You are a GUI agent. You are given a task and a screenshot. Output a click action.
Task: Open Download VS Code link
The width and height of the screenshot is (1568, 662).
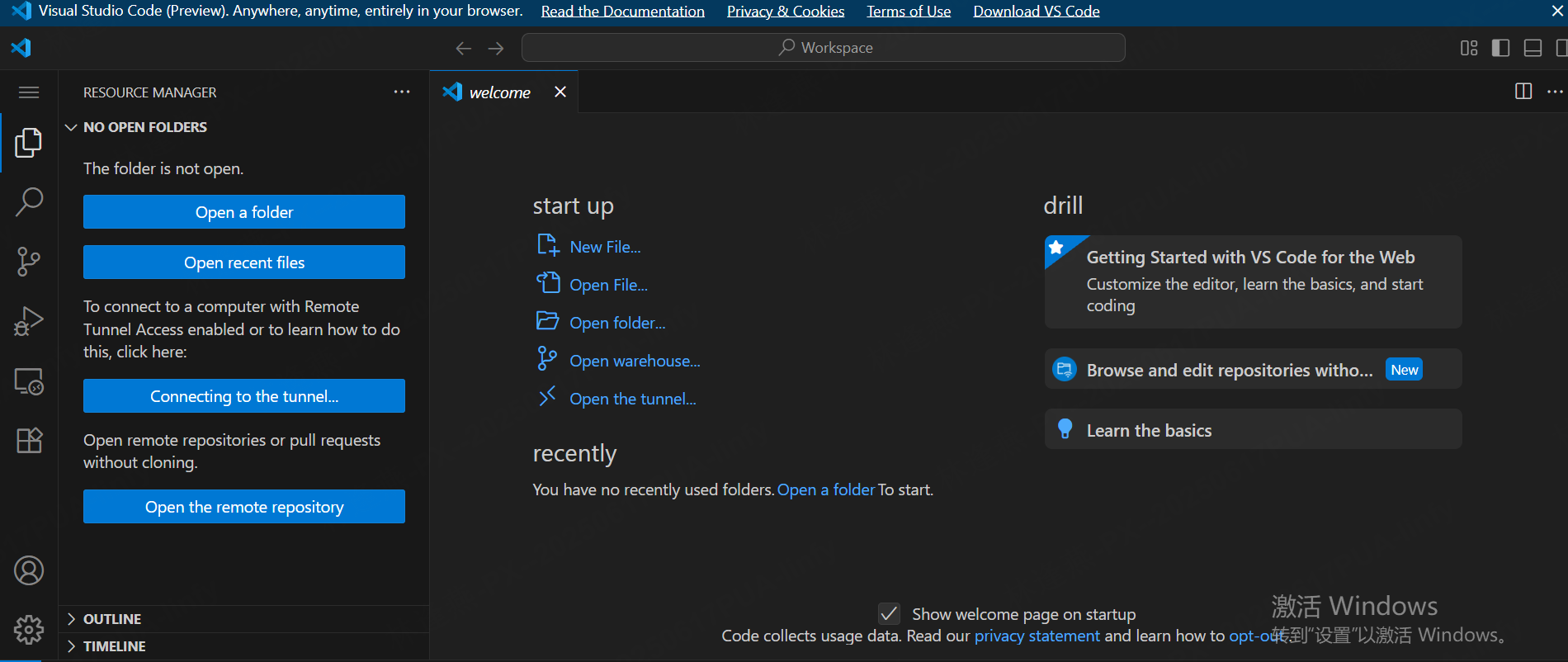click(x=1037, y=12)
